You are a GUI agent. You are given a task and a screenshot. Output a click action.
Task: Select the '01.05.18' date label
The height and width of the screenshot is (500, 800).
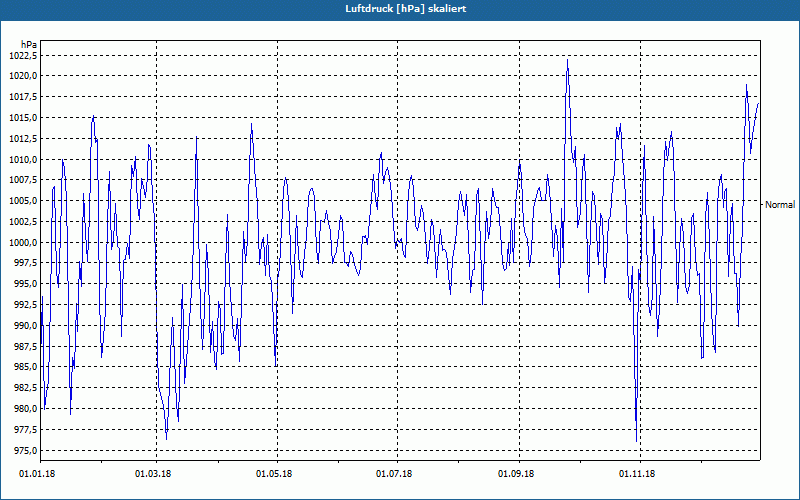coord(274,474)
